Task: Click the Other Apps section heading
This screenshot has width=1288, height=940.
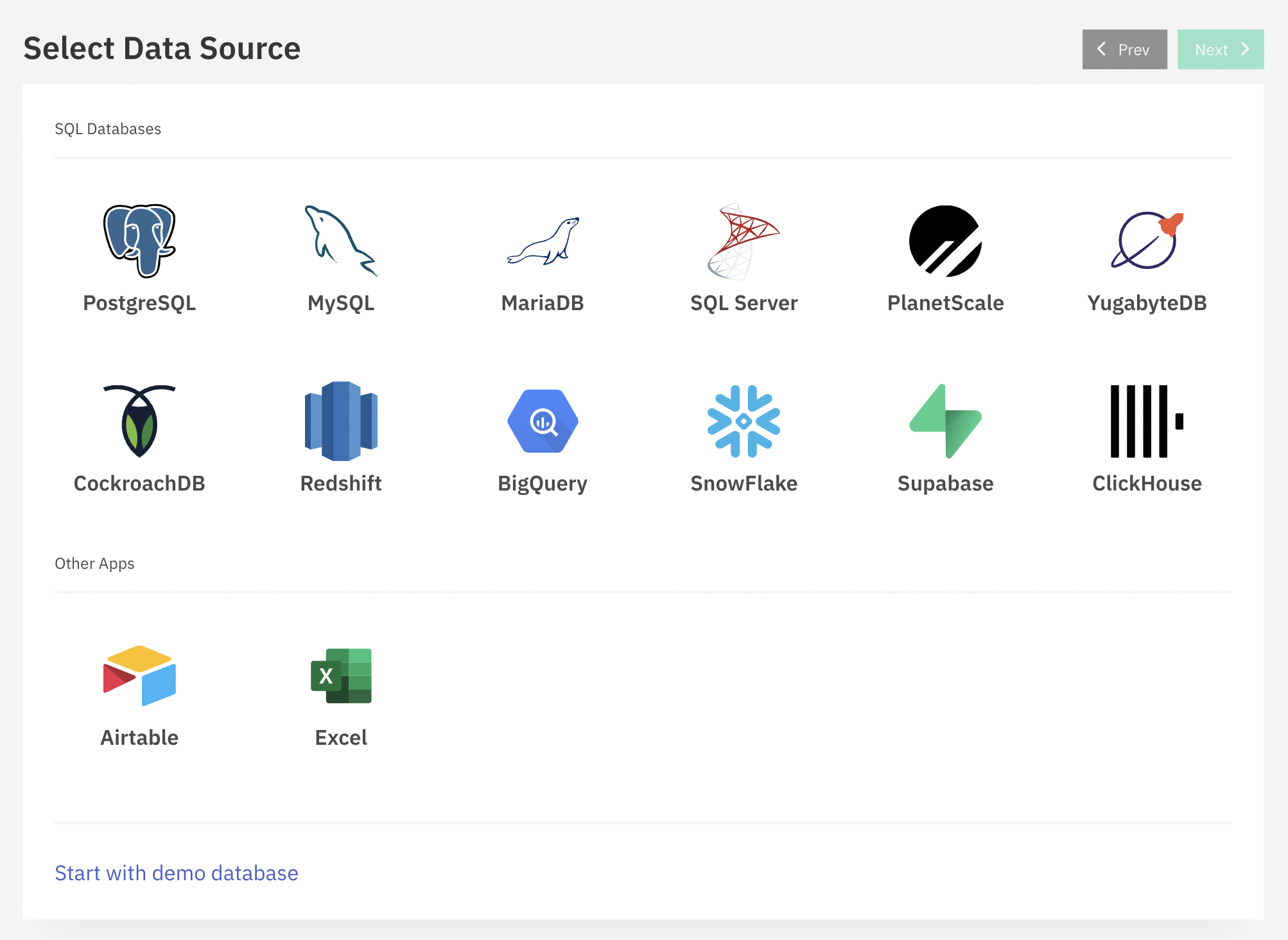Action: click(94, 564)
